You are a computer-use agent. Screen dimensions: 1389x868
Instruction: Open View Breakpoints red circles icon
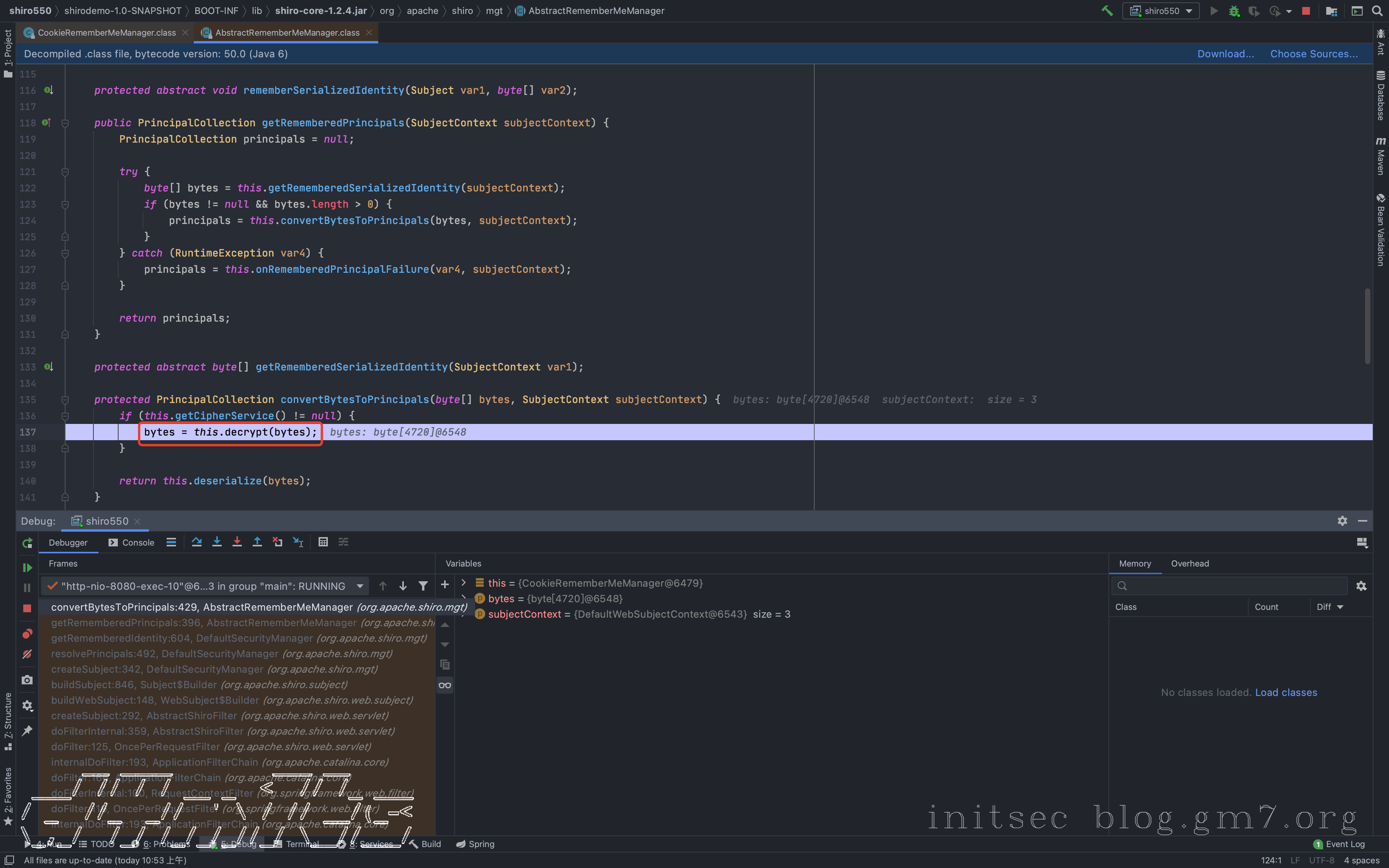point(27,634)
